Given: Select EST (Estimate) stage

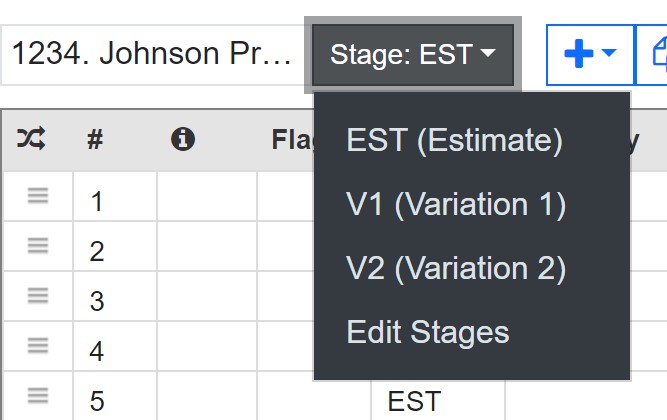Looking at the screenshot, I should [x=454, y=140].
